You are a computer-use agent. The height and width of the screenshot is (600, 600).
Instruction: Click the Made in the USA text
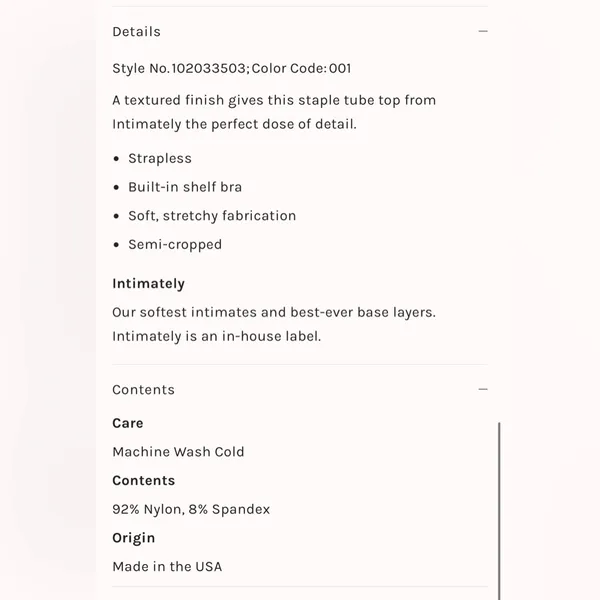pos(167,567)
